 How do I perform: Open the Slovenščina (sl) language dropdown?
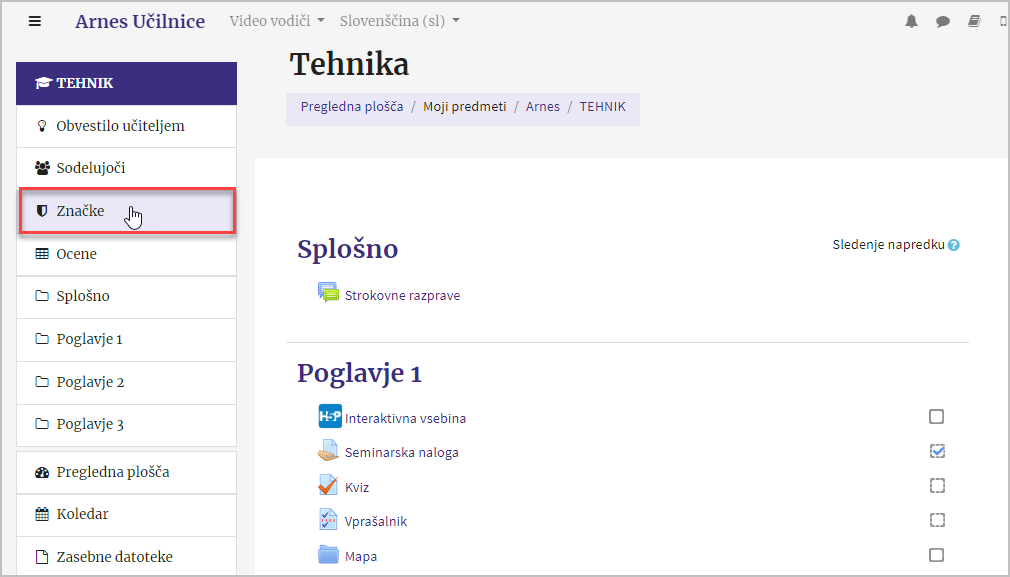(x=400, y=21)
